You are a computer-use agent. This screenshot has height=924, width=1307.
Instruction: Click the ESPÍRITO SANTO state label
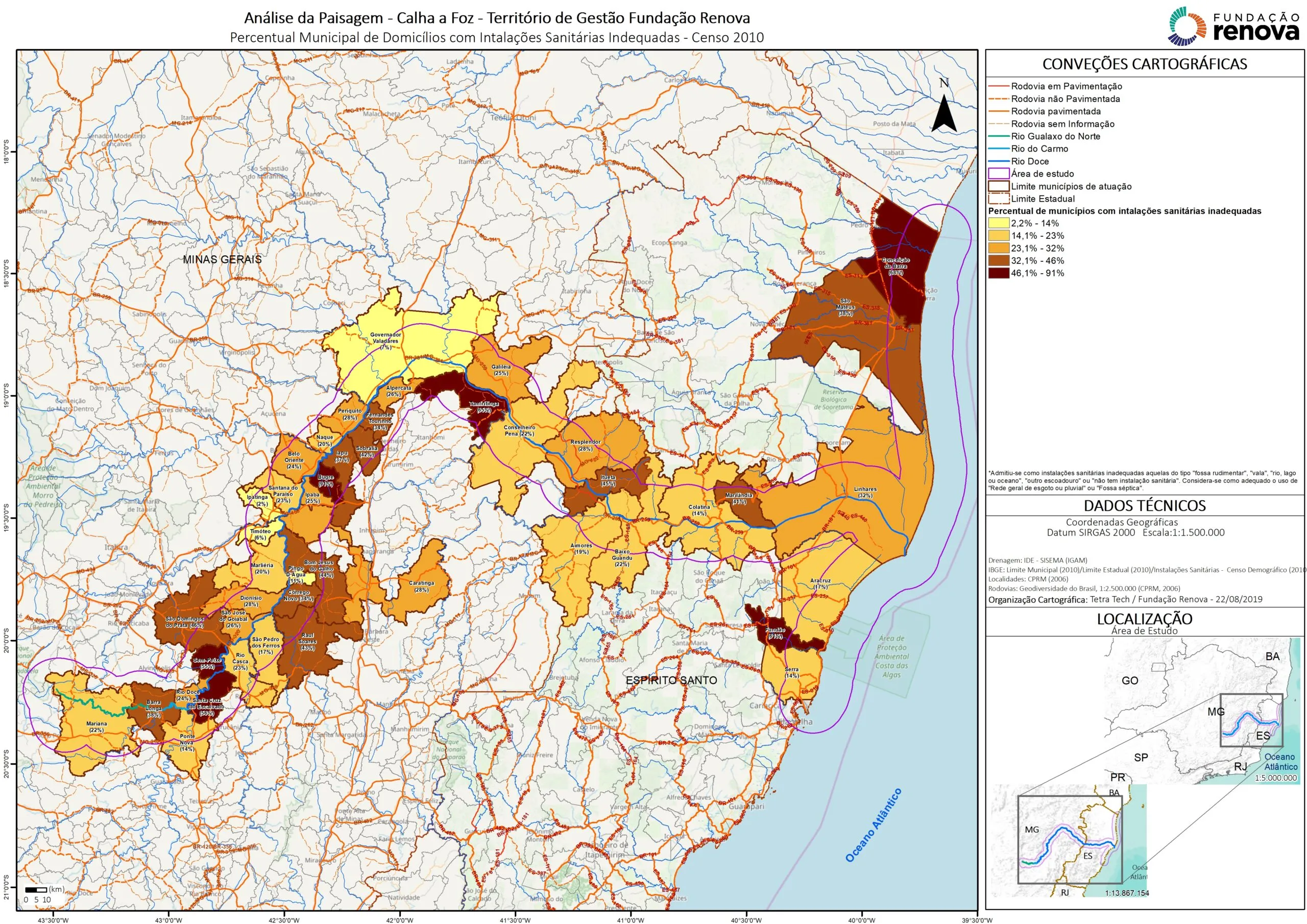(671, 680)
